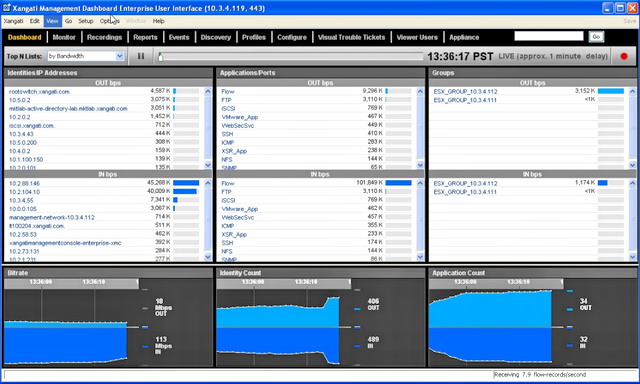Screen dimensions: 640x384
Task: Click the dashboard search input field
Action: (549, 36)
